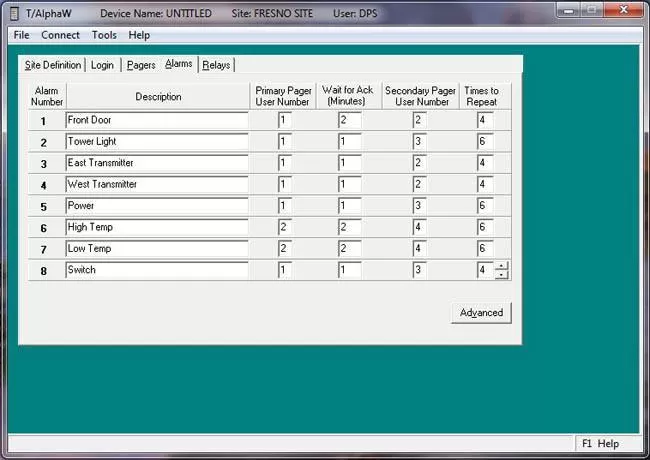Edit Wait for Ack for West Transmitter
Viewport: 650px width, 460px height.
[x=349, y=184]
